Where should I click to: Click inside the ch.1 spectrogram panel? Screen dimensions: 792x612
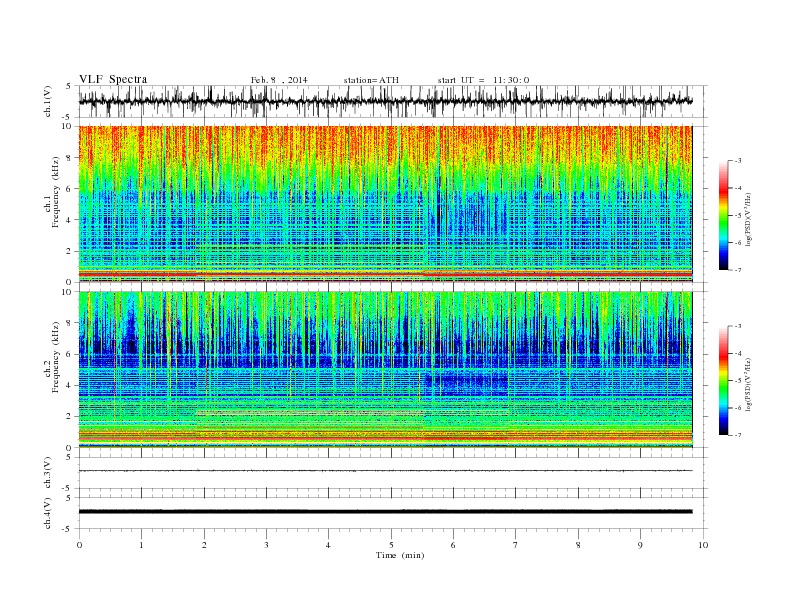pyautogui.click(x=385, y=204)
